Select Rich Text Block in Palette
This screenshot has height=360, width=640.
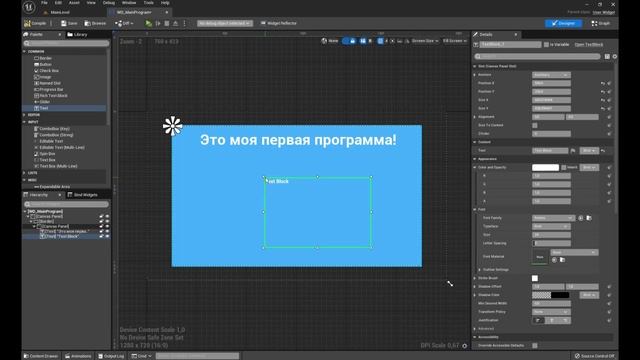(x=51, y=96)
